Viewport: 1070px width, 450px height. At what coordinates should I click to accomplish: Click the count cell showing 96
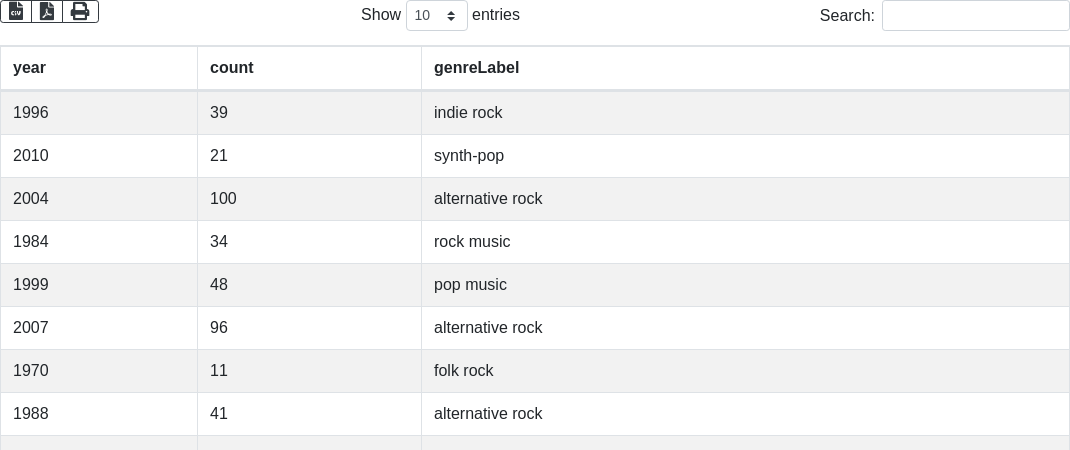[x=219, y=328]
